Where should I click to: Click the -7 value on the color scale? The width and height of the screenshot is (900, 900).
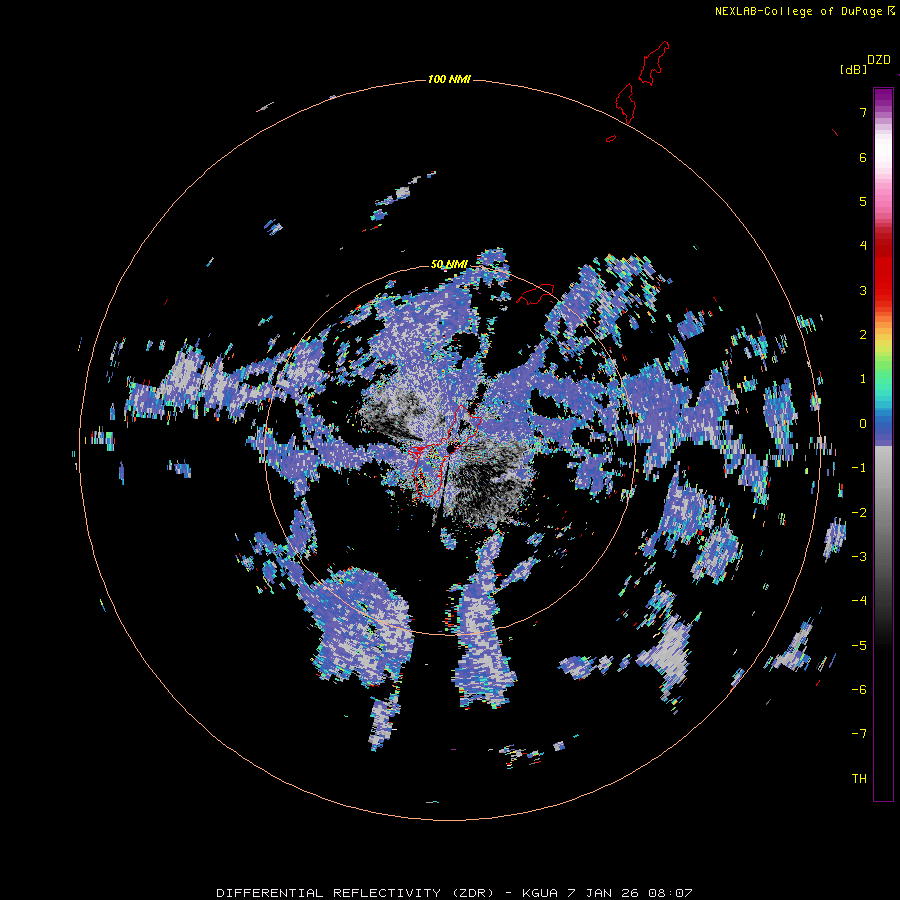coord(859,734)
